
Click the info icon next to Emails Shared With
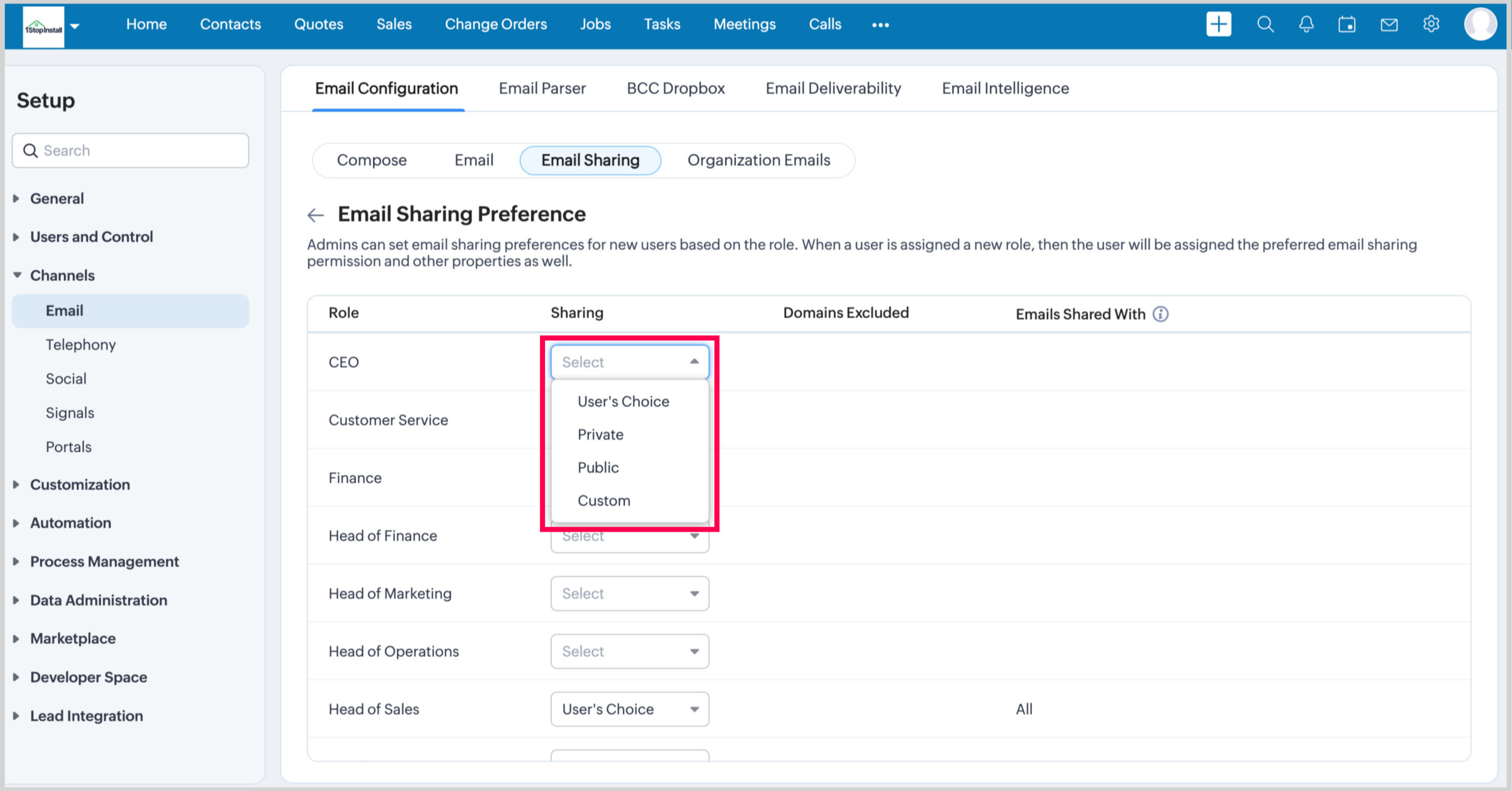pyautogui.click(x=1160, y=314)
